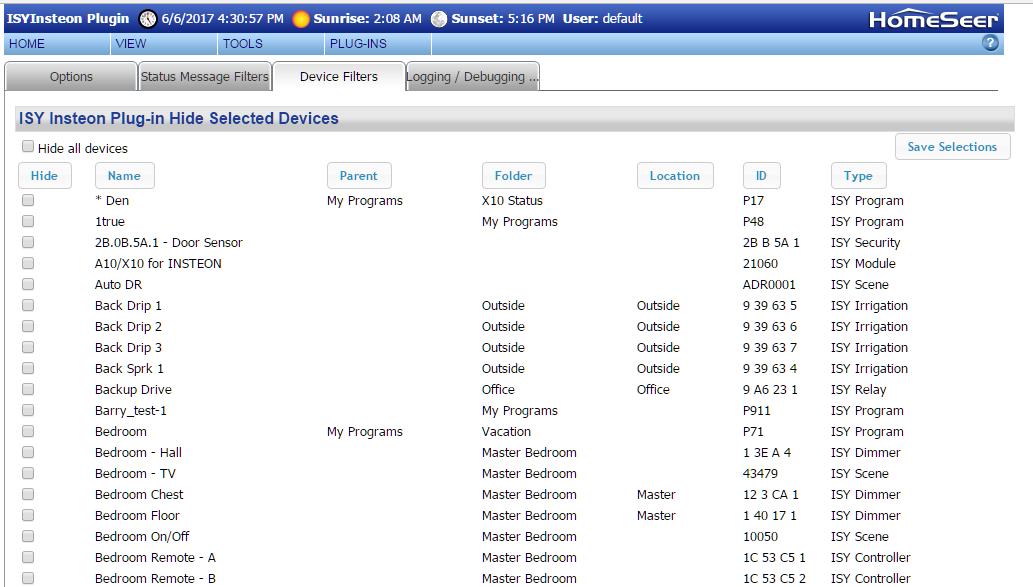Switch to the Options tab
Viewport: 1033px width, 587px height.
click(x=71, y=76)
